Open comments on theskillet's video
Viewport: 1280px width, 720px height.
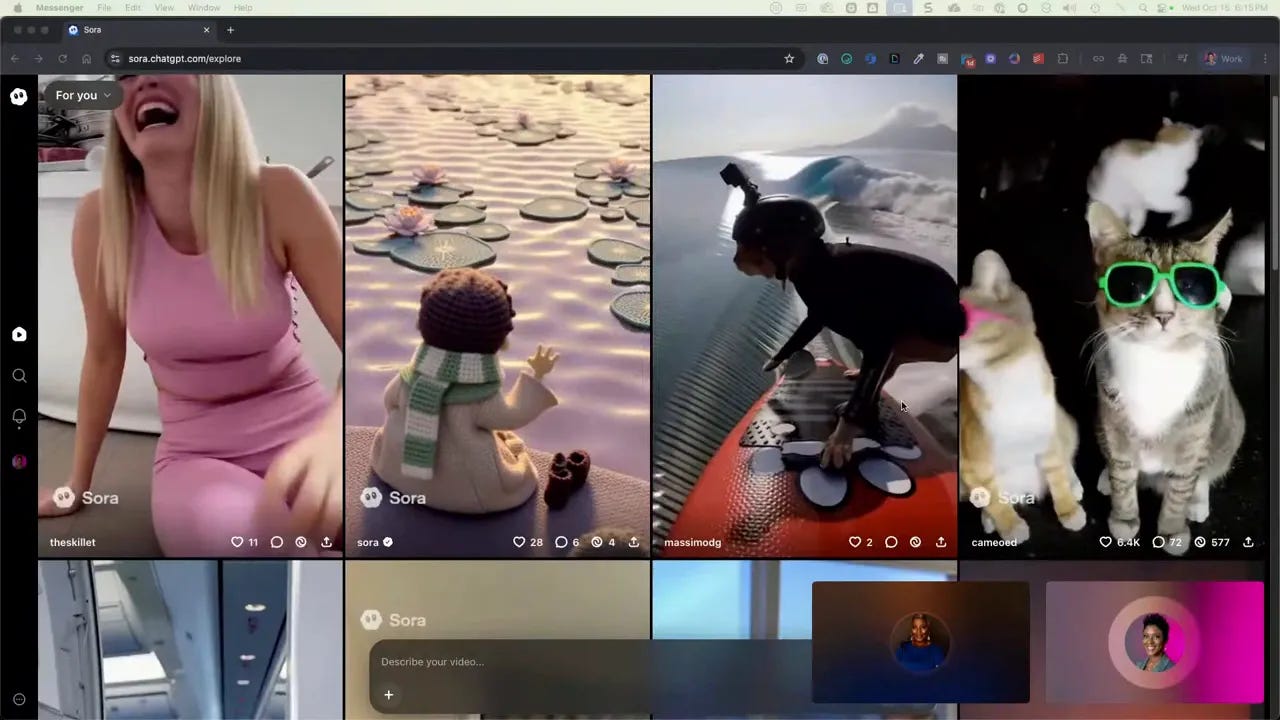[277, 542]
